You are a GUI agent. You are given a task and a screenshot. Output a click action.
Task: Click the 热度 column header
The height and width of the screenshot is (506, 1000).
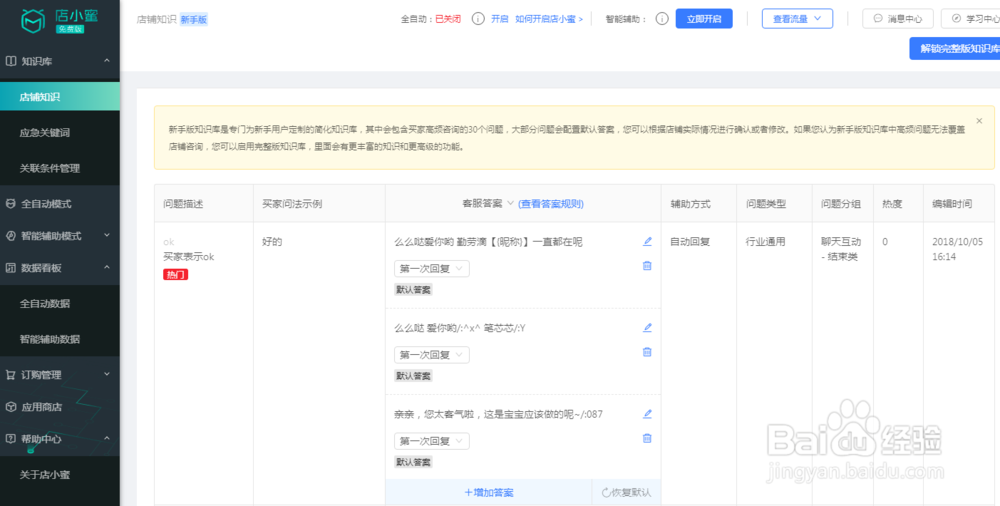click(x=892, y=204)
